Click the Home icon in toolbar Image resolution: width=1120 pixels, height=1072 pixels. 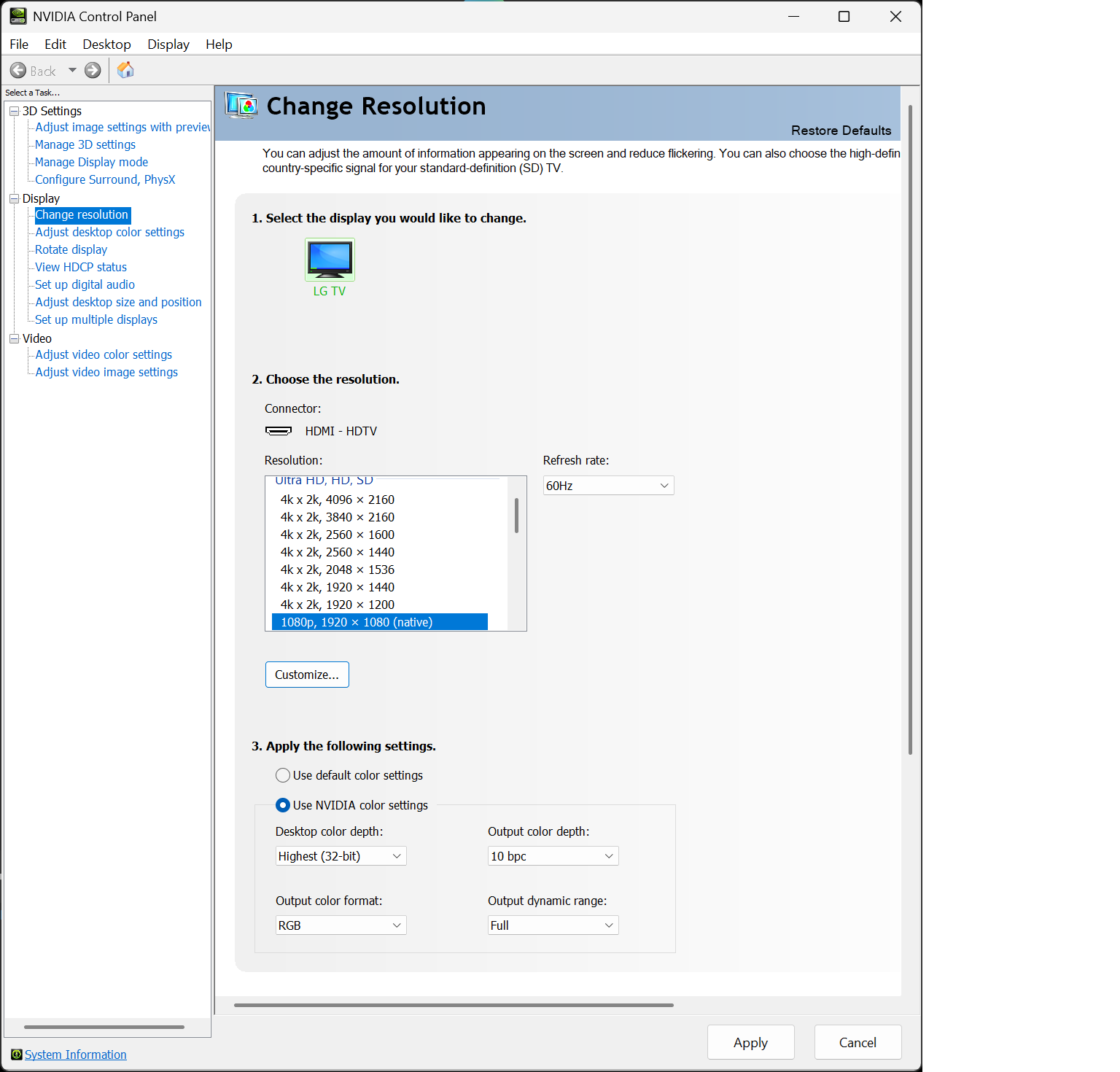tap(125, 70)
